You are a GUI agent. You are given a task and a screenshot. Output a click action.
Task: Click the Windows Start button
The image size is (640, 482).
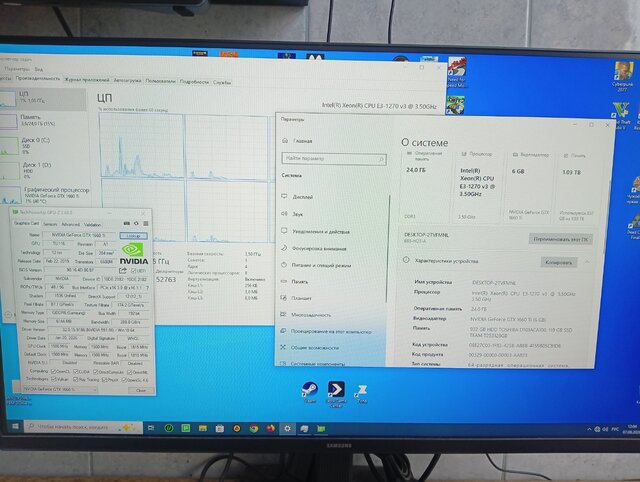coord(15,426)
